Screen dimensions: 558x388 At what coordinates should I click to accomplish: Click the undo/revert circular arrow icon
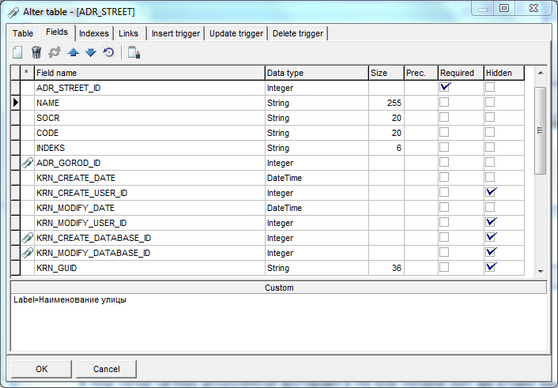point(109,53)
